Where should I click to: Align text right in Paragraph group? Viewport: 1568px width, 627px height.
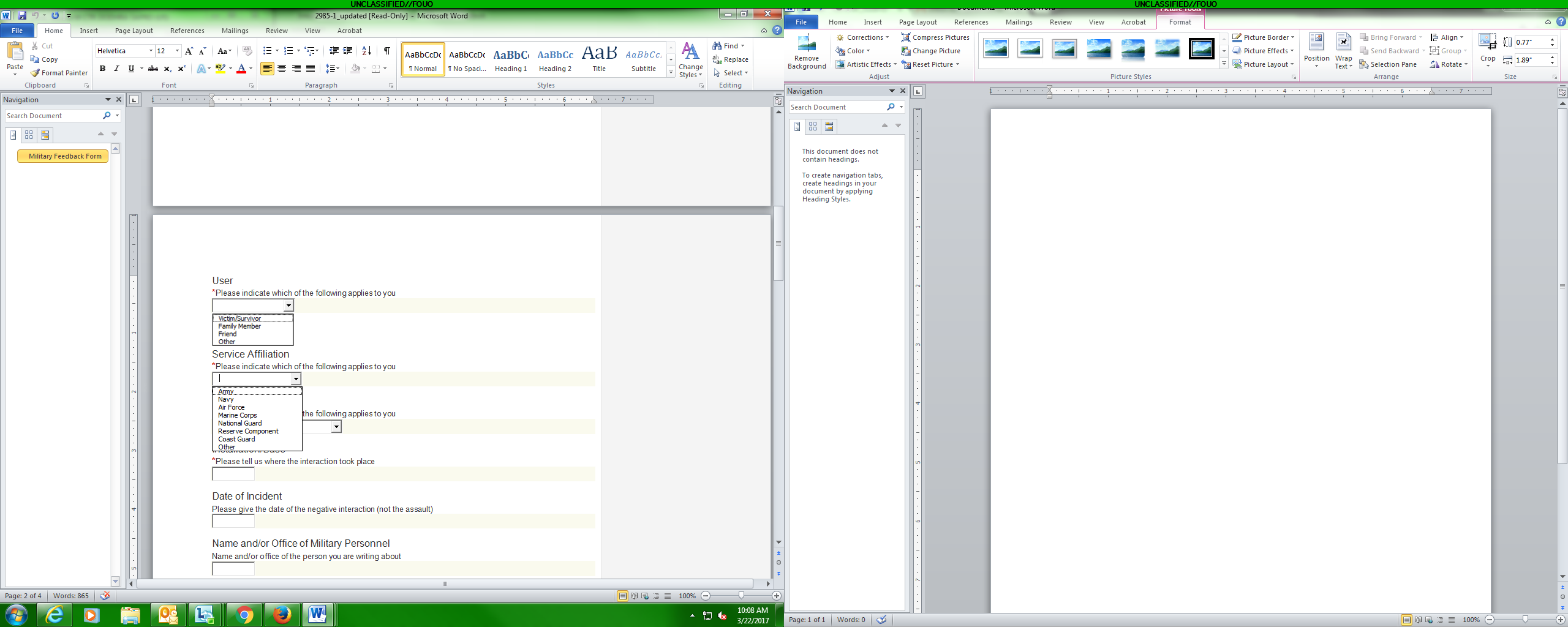point(296,69)
